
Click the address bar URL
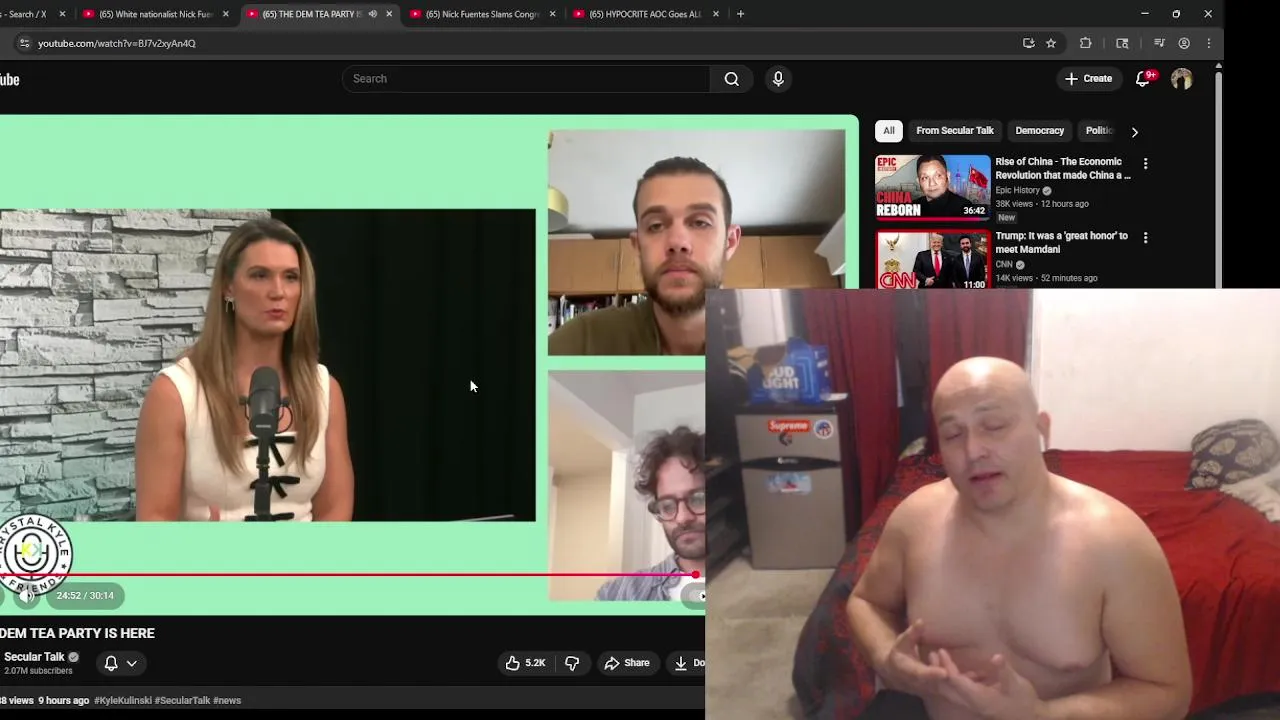pos(117,44)
